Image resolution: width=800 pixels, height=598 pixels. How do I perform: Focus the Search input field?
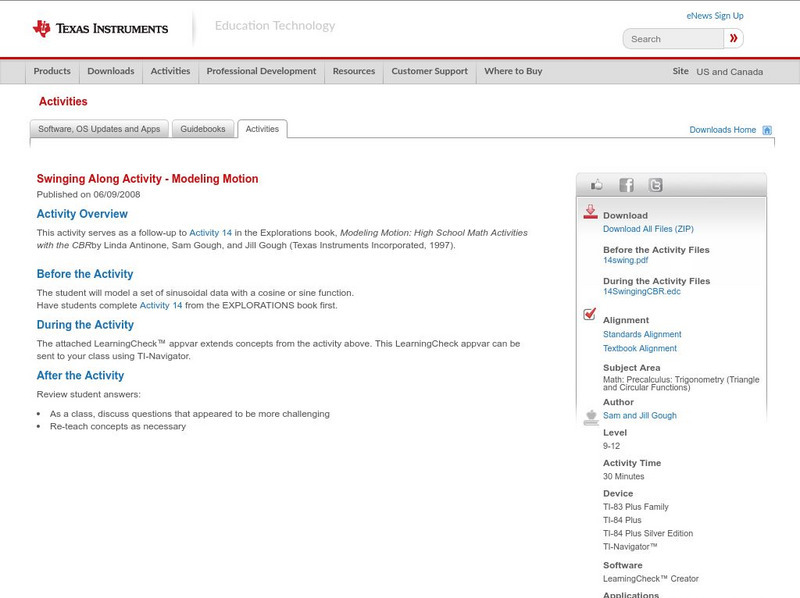(673, 39)
